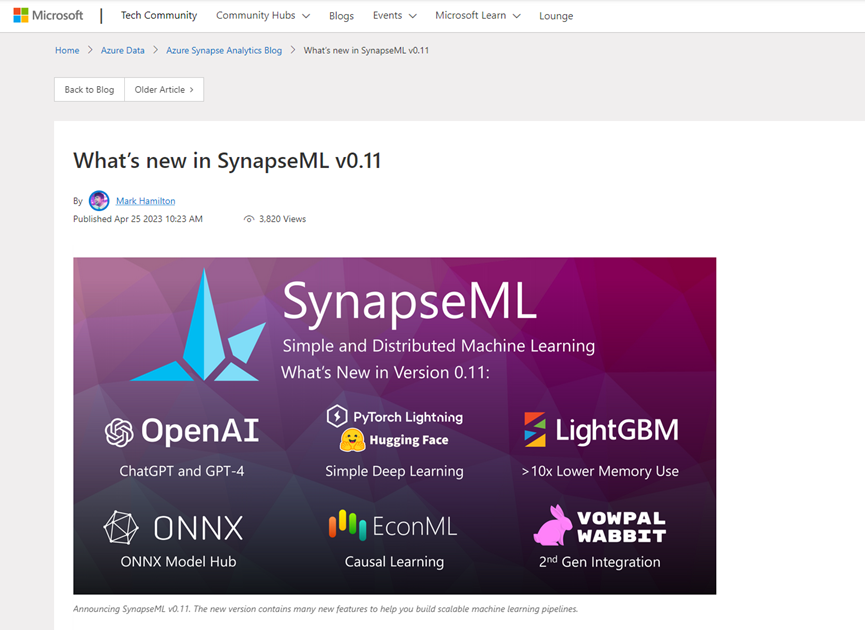The width and height of the screenshot is (865, 630).
Task: Click the caption 'Announcing SynapseML v0.11' text
Action: point(325,609)
